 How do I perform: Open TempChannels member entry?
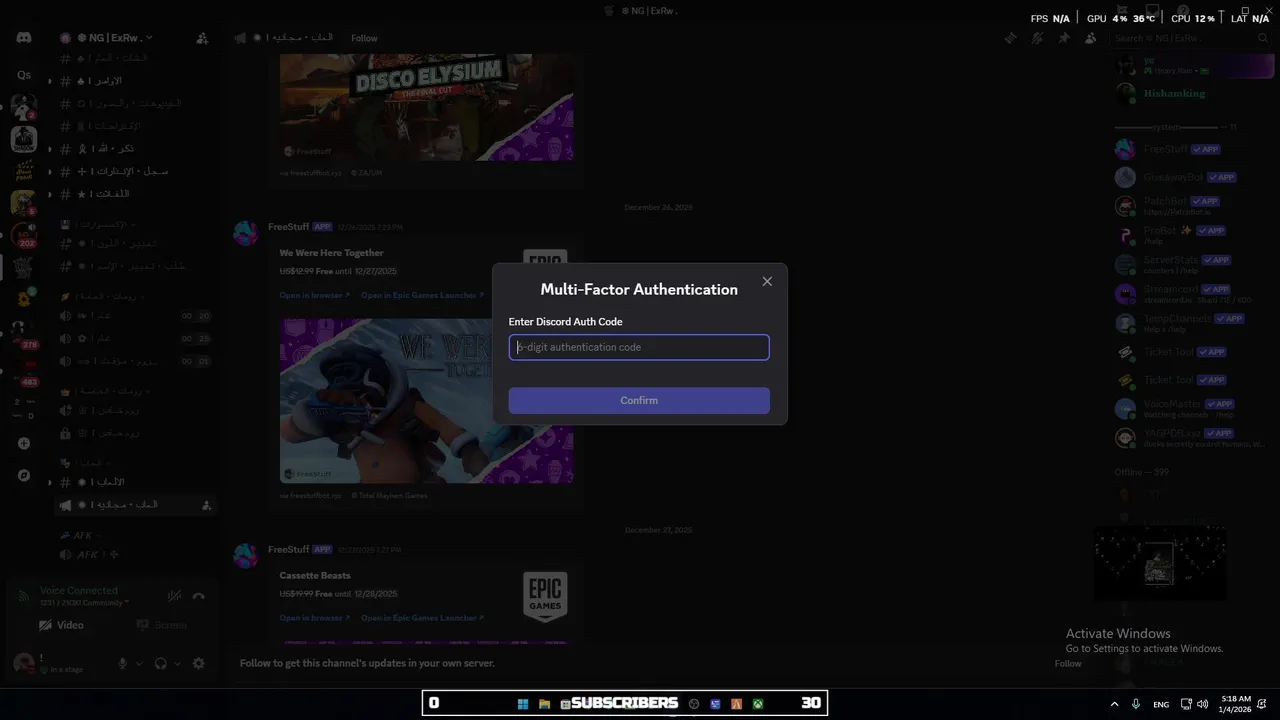(x=1190, y=322)
